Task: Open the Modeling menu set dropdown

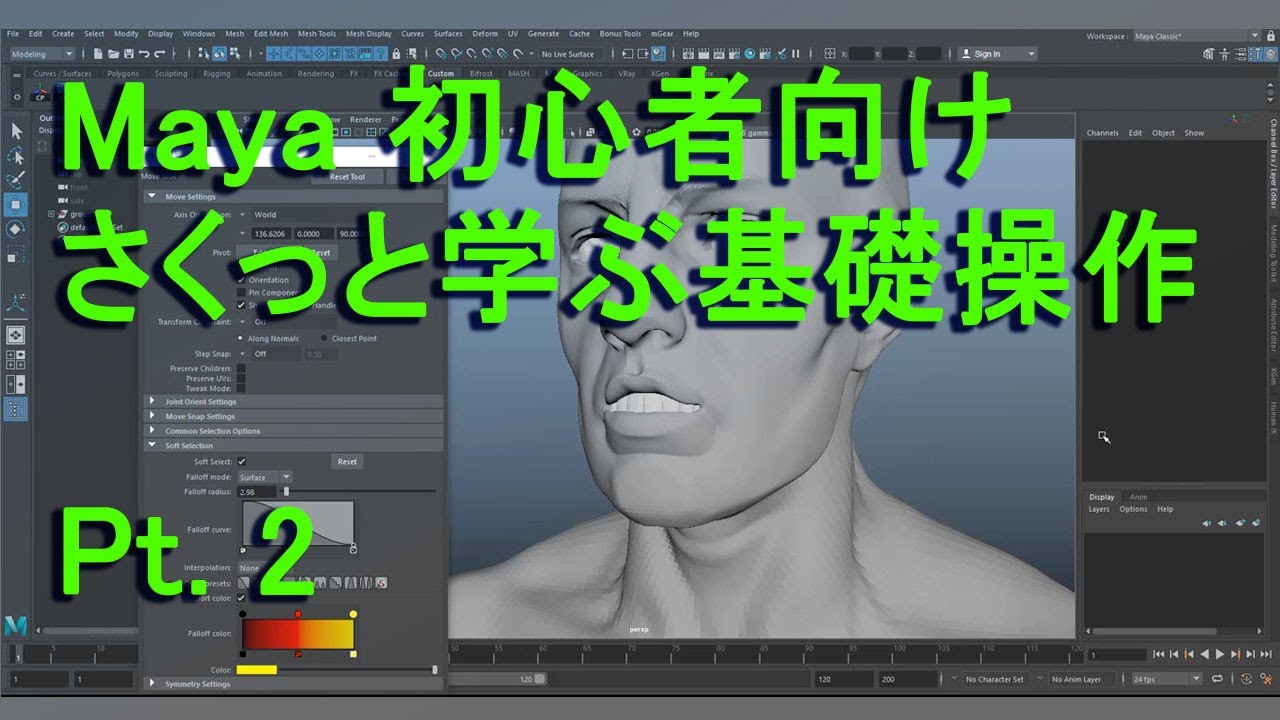Action: click(x=40, y=54)
